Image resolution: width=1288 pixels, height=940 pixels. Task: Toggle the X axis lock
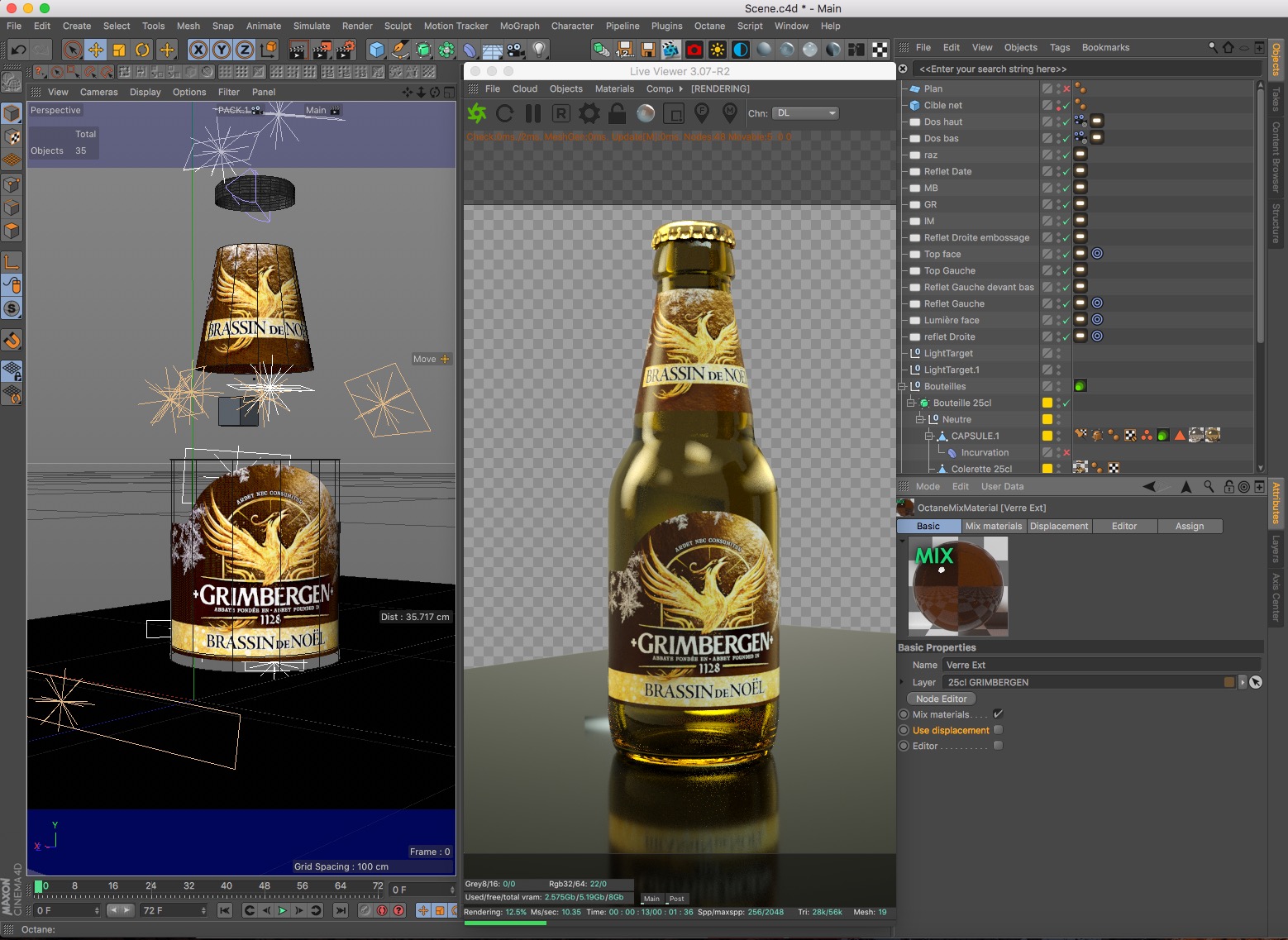click(198, 50)
